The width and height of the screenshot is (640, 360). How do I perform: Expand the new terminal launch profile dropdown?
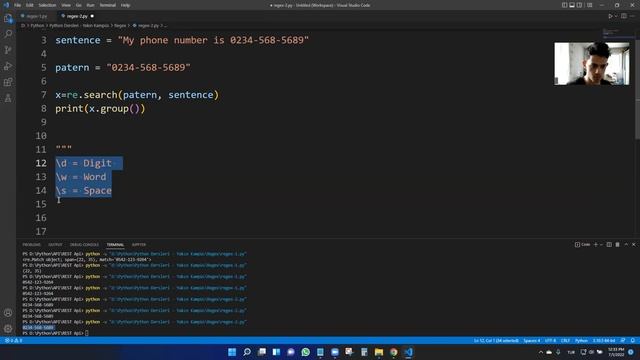(x=601, y=244)
